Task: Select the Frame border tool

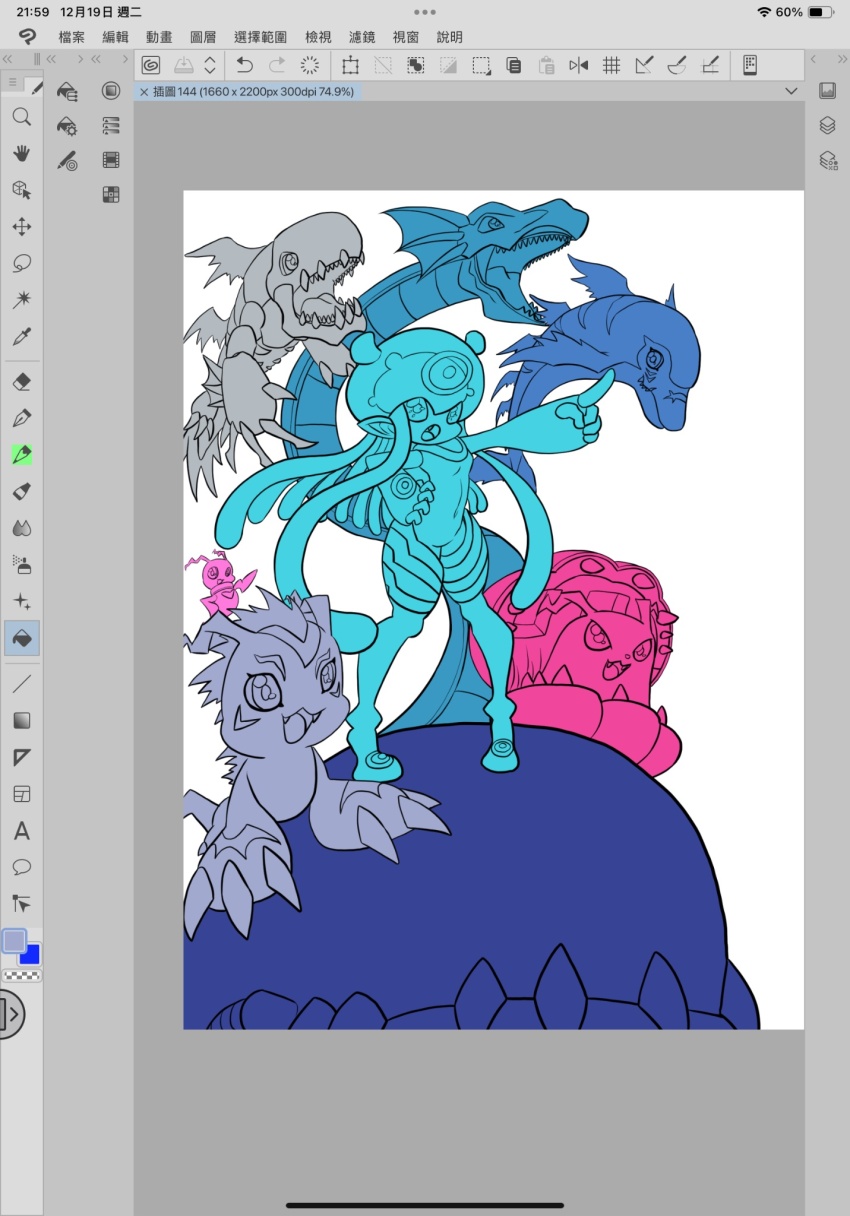Action: coord(21,794)
